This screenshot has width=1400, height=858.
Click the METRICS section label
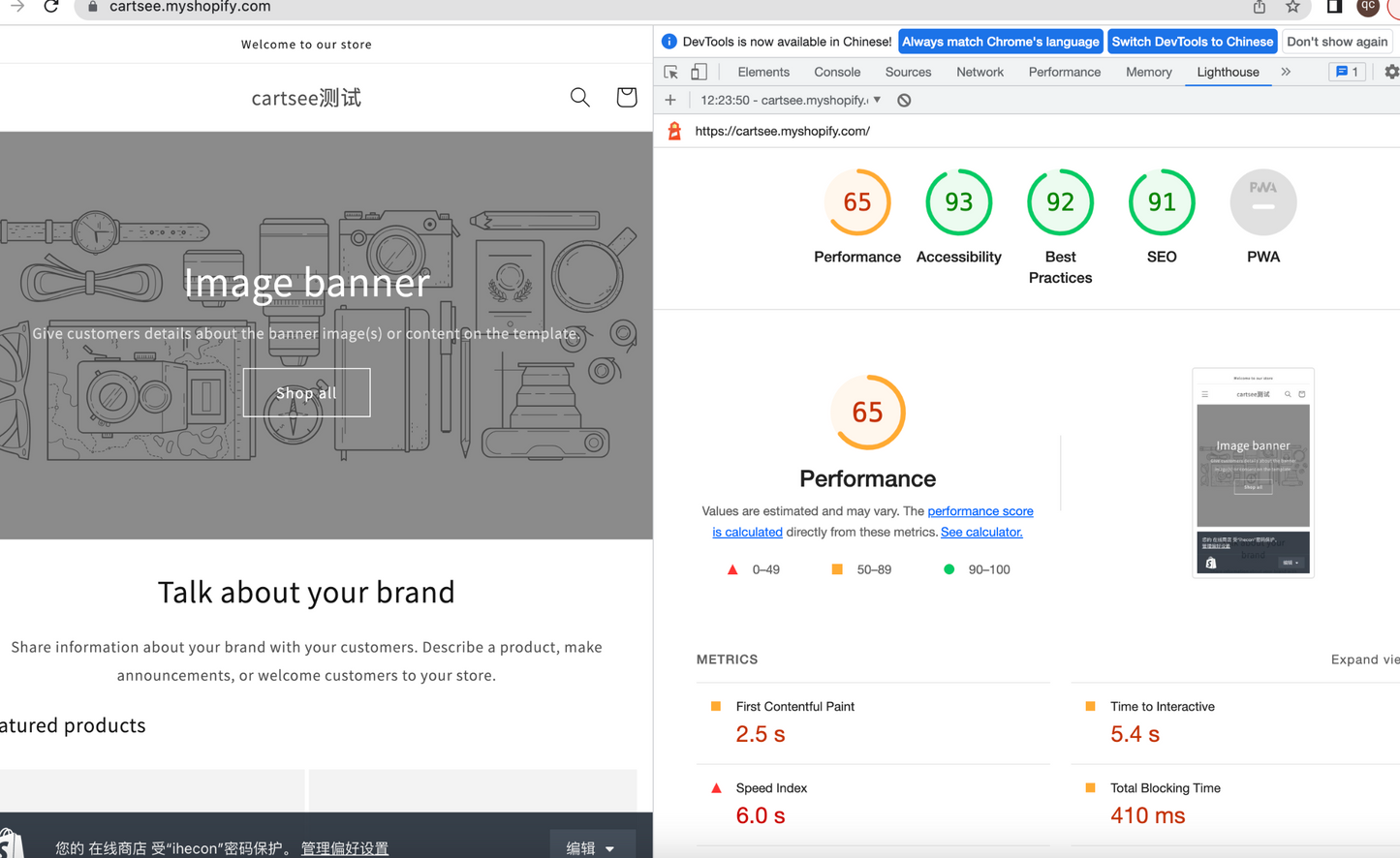[727, 659]
